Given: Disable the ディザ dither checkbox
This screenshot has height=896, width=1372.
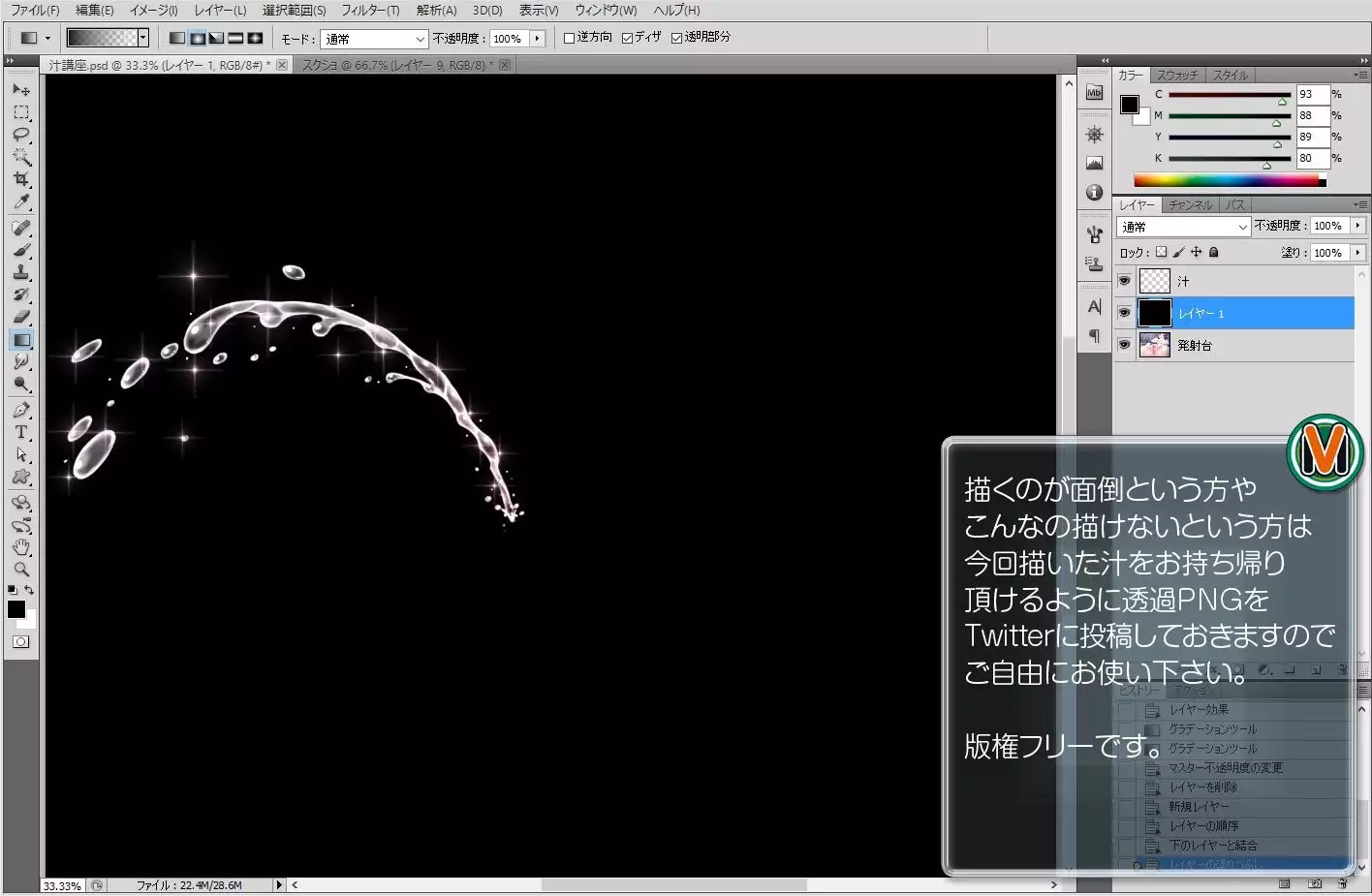Looking at the screenshot, I should [627, 38].
